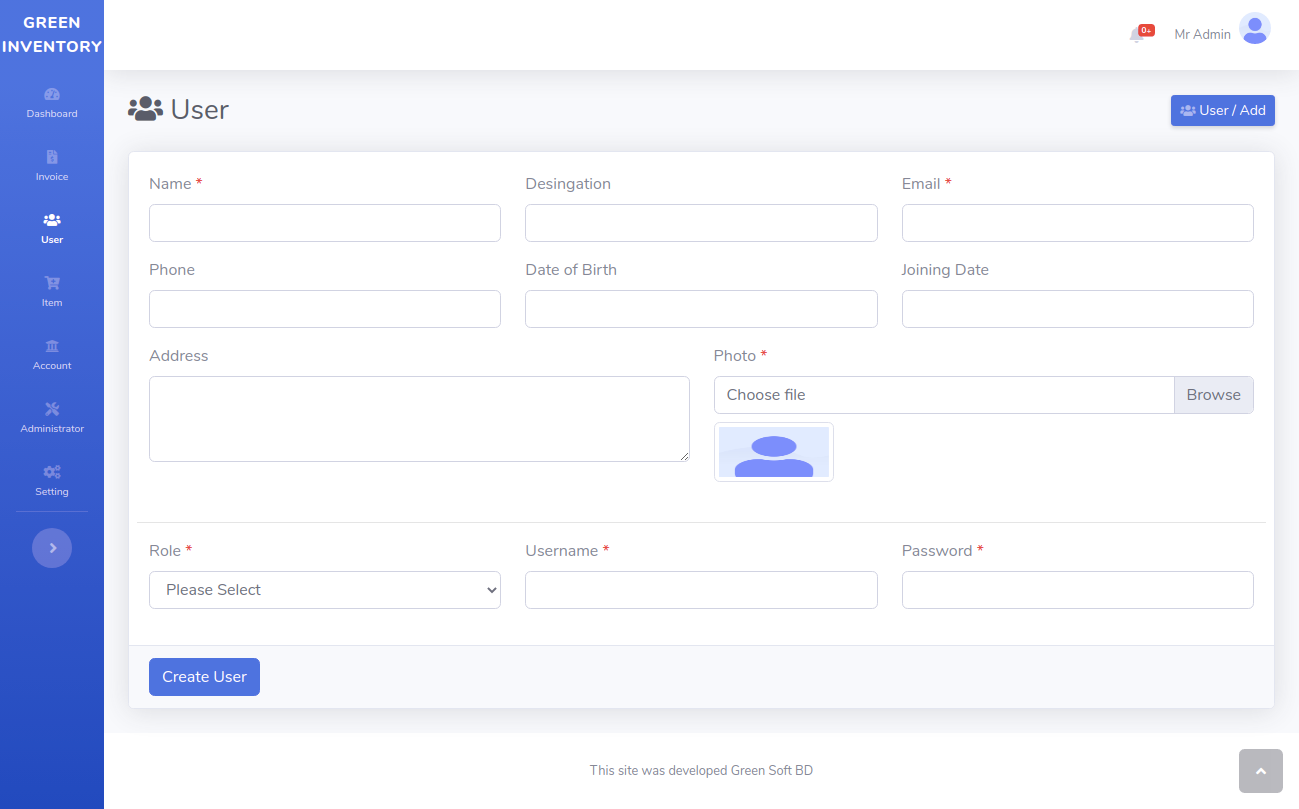Click the scroll-to-top arrow button
1299x809 pixels.
pos(1260,771)
